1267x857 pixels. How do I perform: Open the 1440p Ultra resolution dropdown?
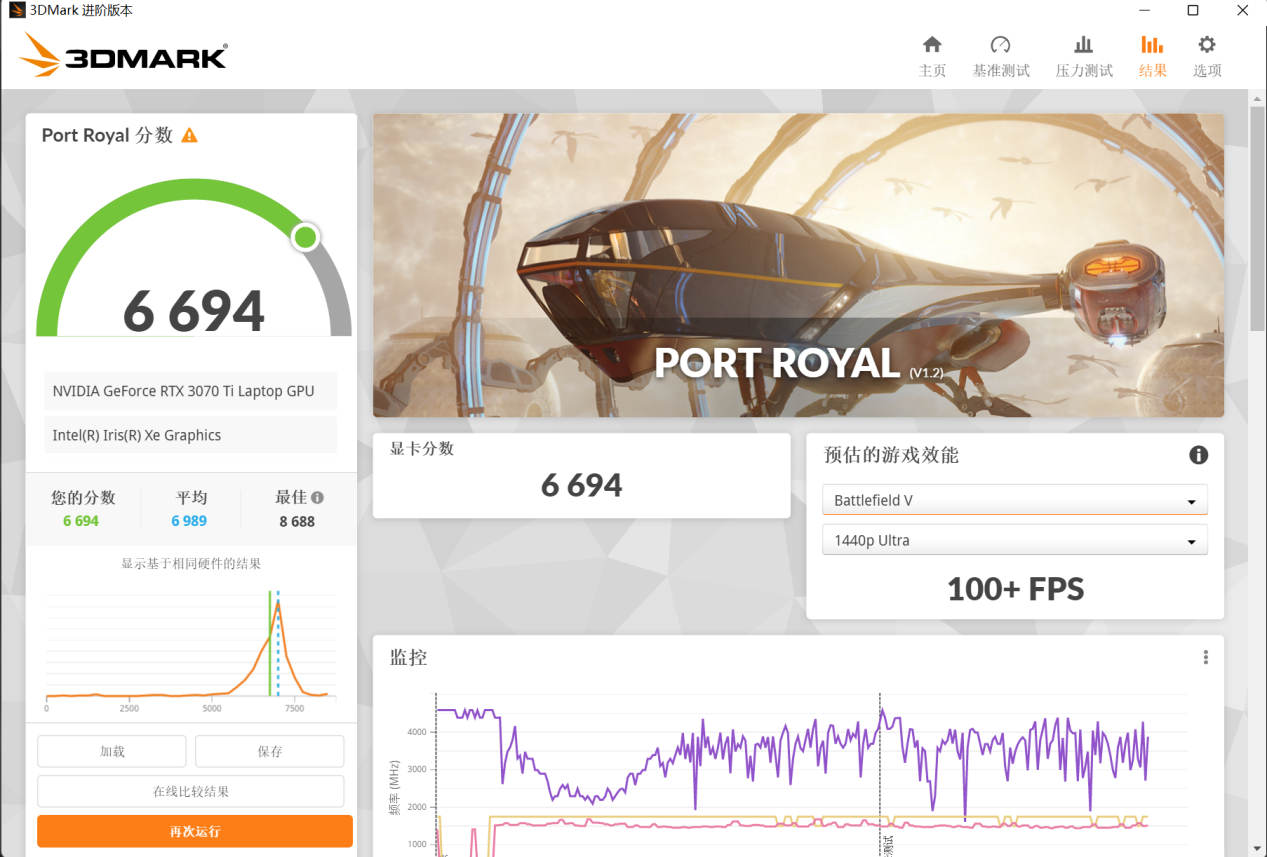point(1014,540)
